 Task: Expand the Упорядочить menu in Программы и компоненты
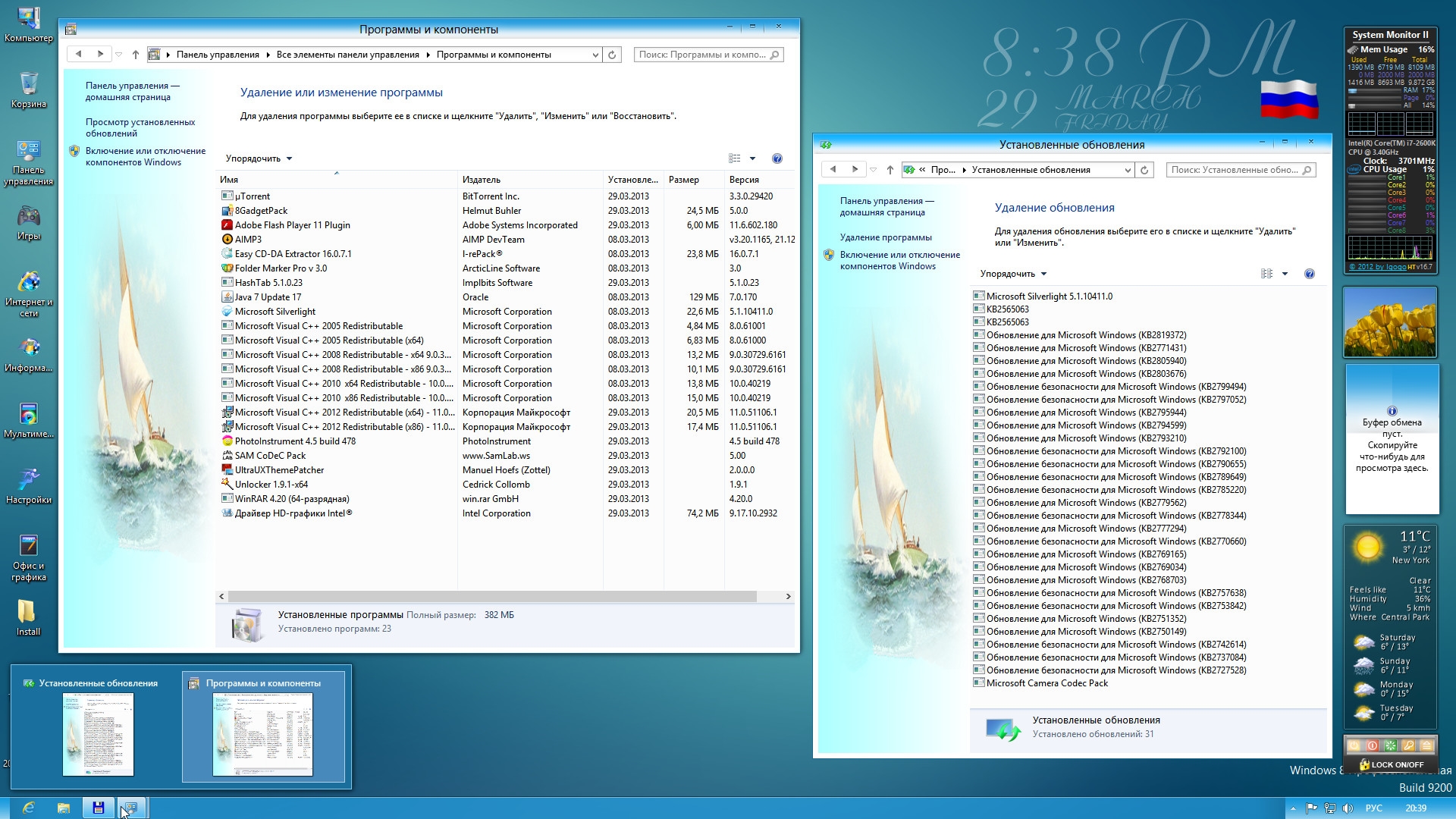click(x=259, y=158)
